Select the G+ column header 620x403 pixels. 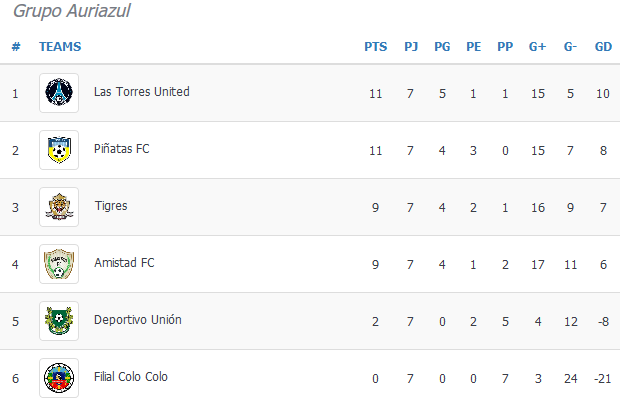point(537,47)
